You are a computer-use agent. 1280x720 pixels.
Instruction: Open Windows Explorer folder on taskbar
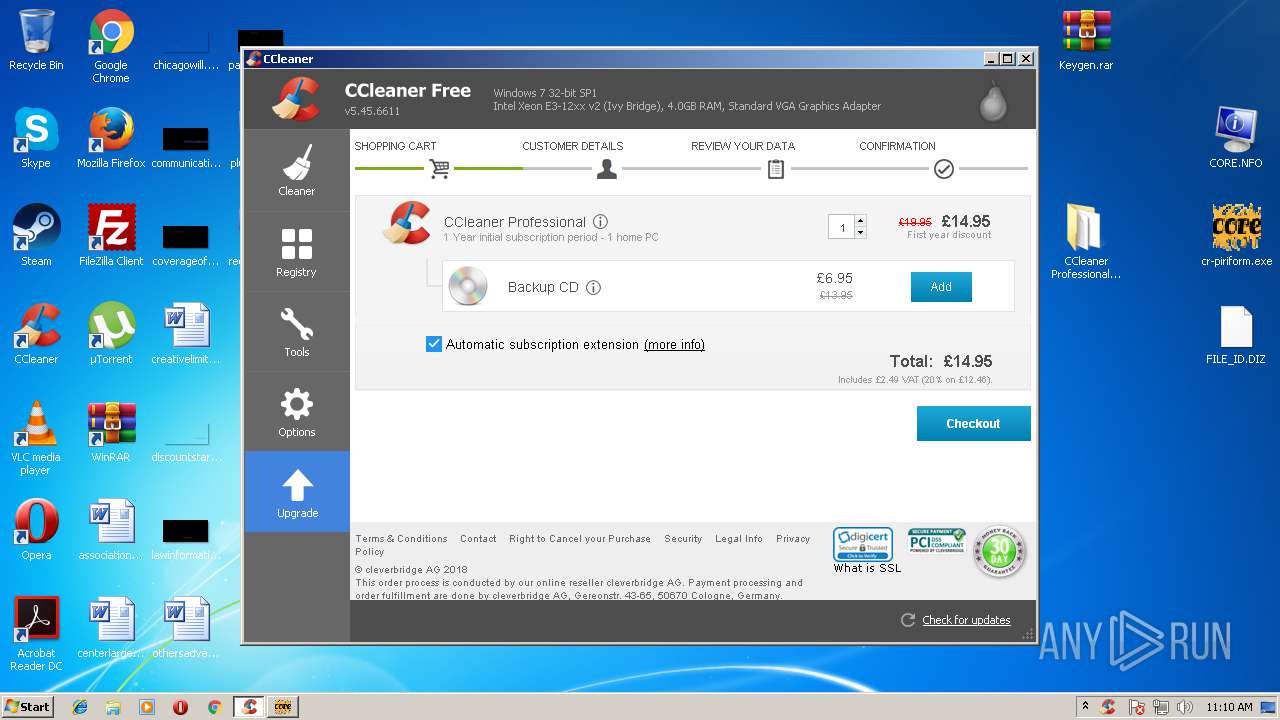[x=114, y=707]
